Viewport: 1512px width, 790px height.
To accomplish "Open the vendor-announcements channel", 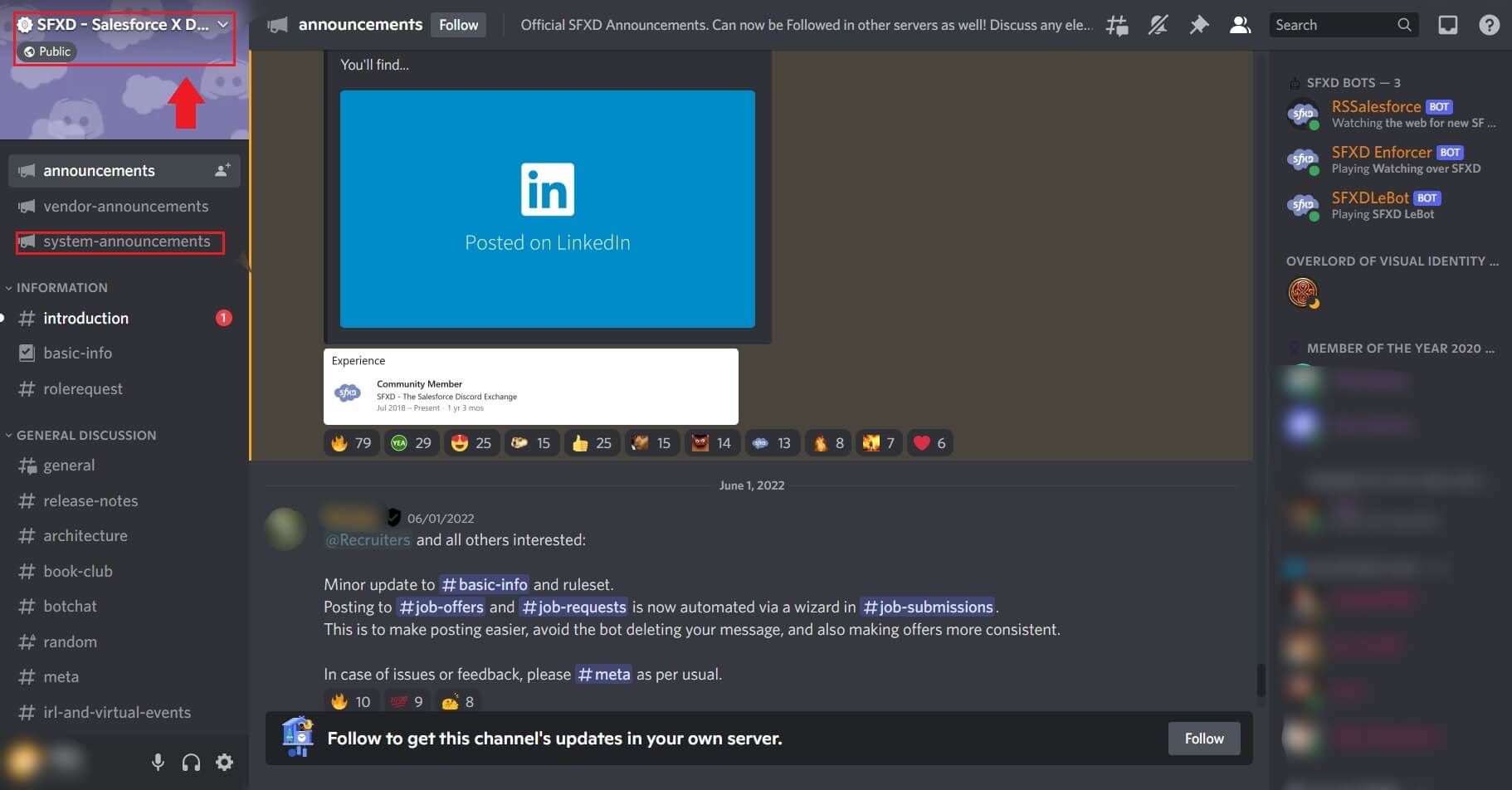I will point(124,206).
